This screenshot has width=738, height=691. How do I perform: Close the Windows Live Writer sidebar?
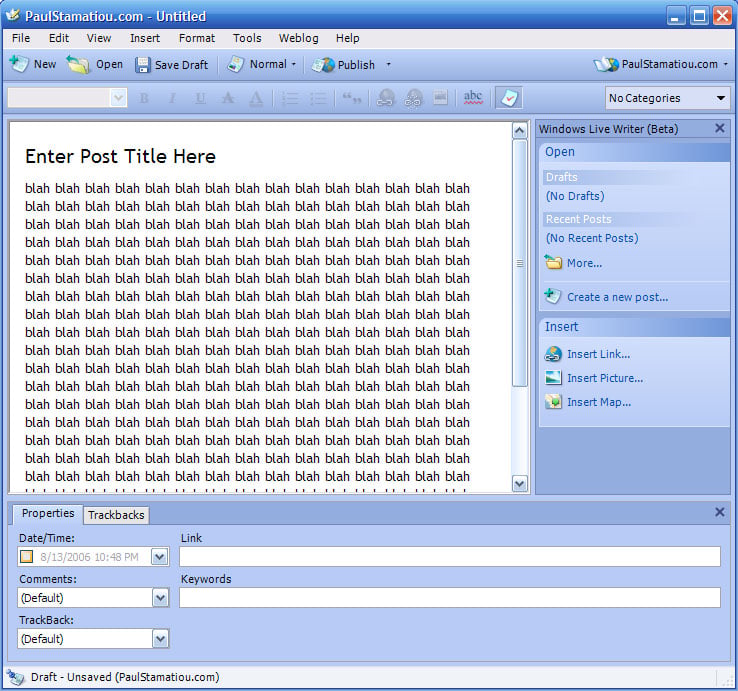pos(720,128)
